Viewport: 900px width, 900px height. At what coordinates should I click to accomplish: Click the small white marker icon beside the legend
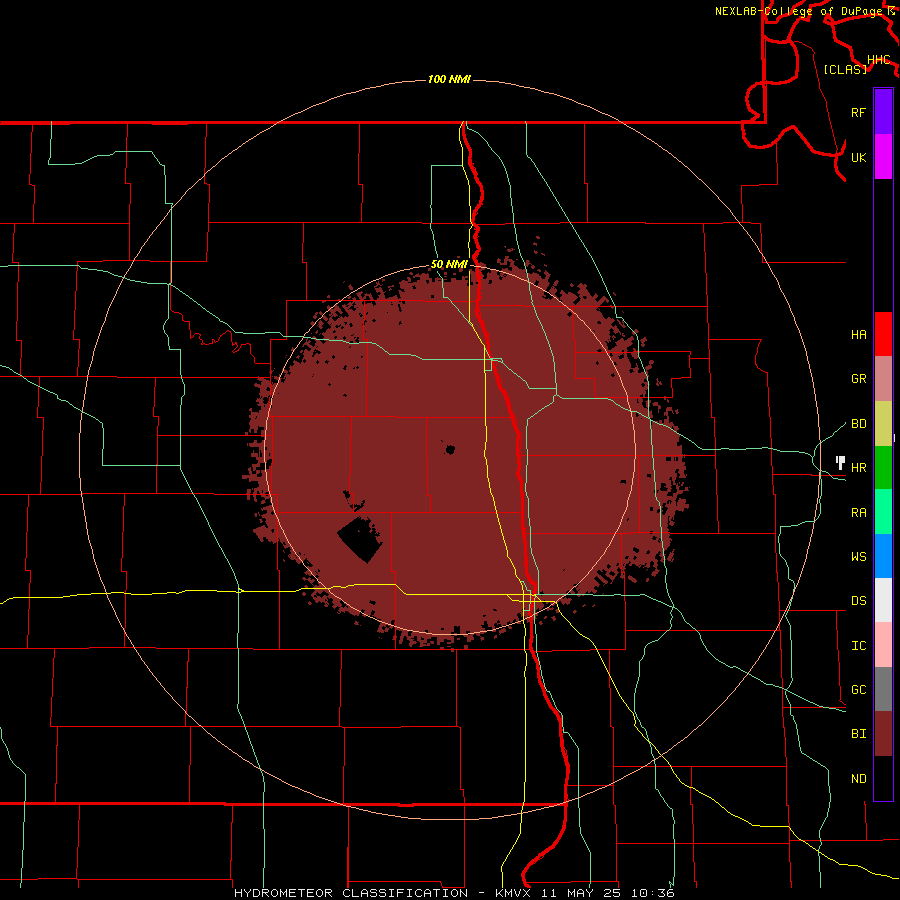pyautogui.click(x=840, y=463)
